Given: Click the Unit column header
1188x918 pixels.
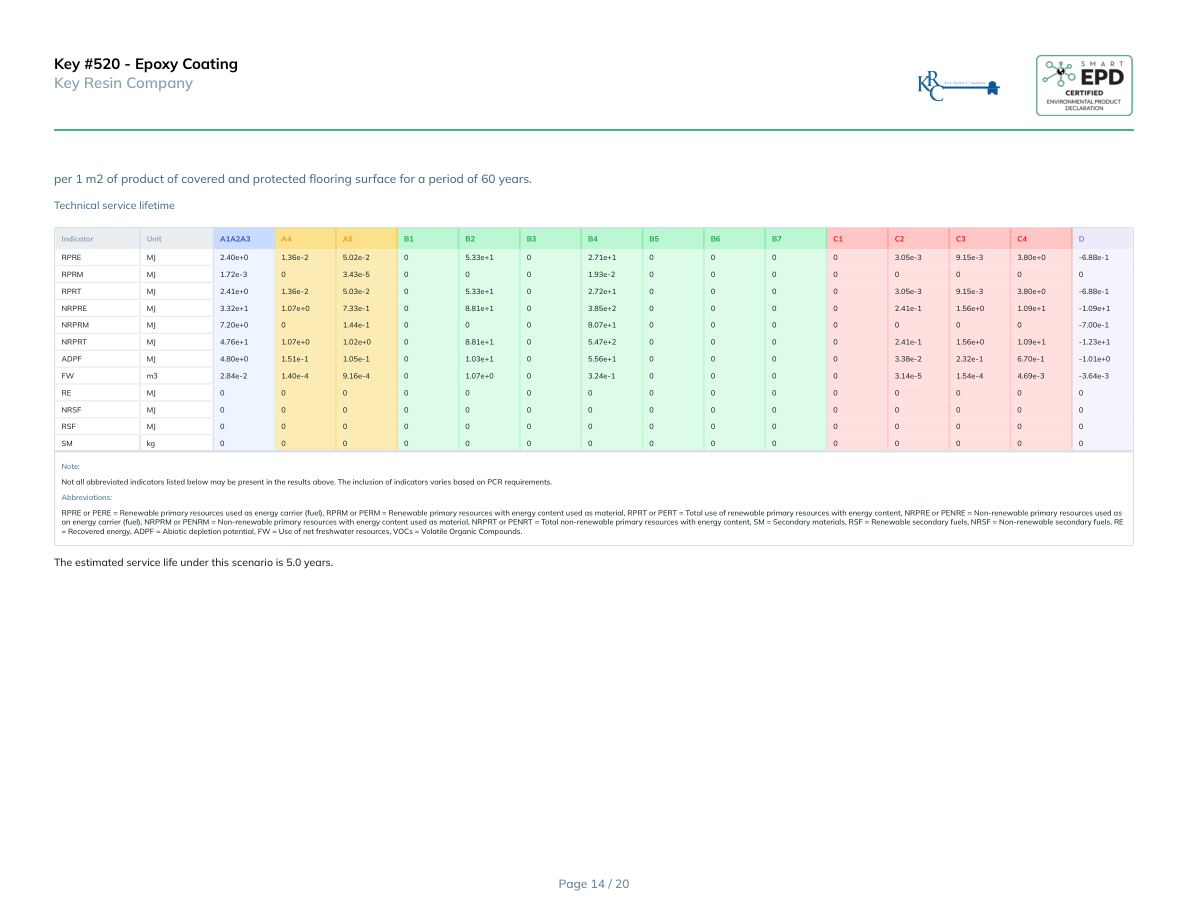Looking at the screenshot, I should pyautogui.click(x=153, y=239).
